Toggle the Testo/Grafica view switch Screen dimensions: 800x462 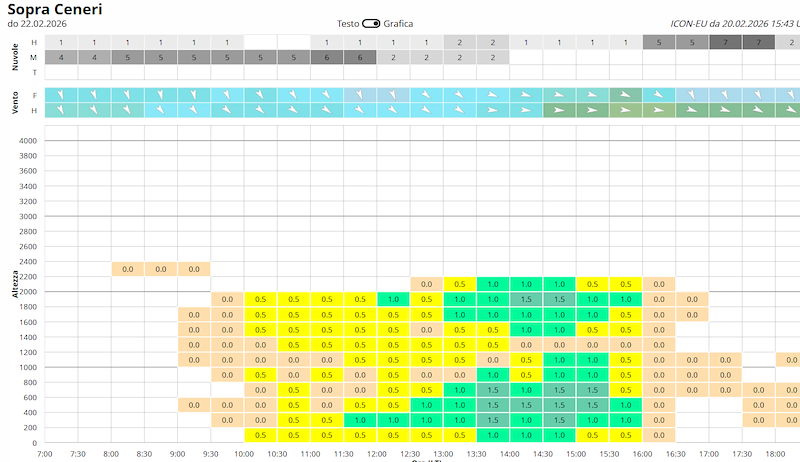(371, 23)
